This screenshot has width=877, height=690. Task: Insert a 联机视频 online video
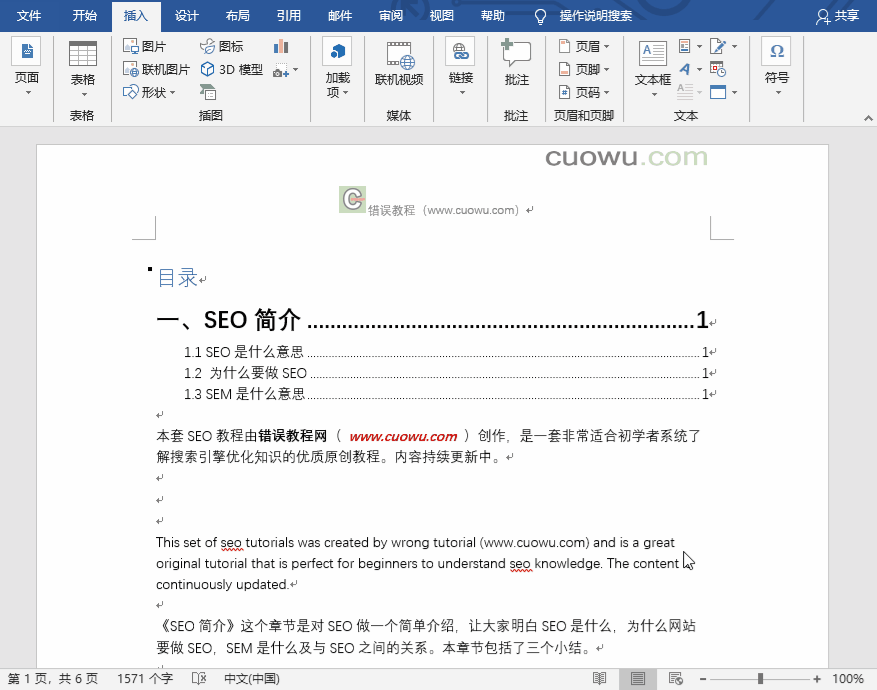pos(399,65)
